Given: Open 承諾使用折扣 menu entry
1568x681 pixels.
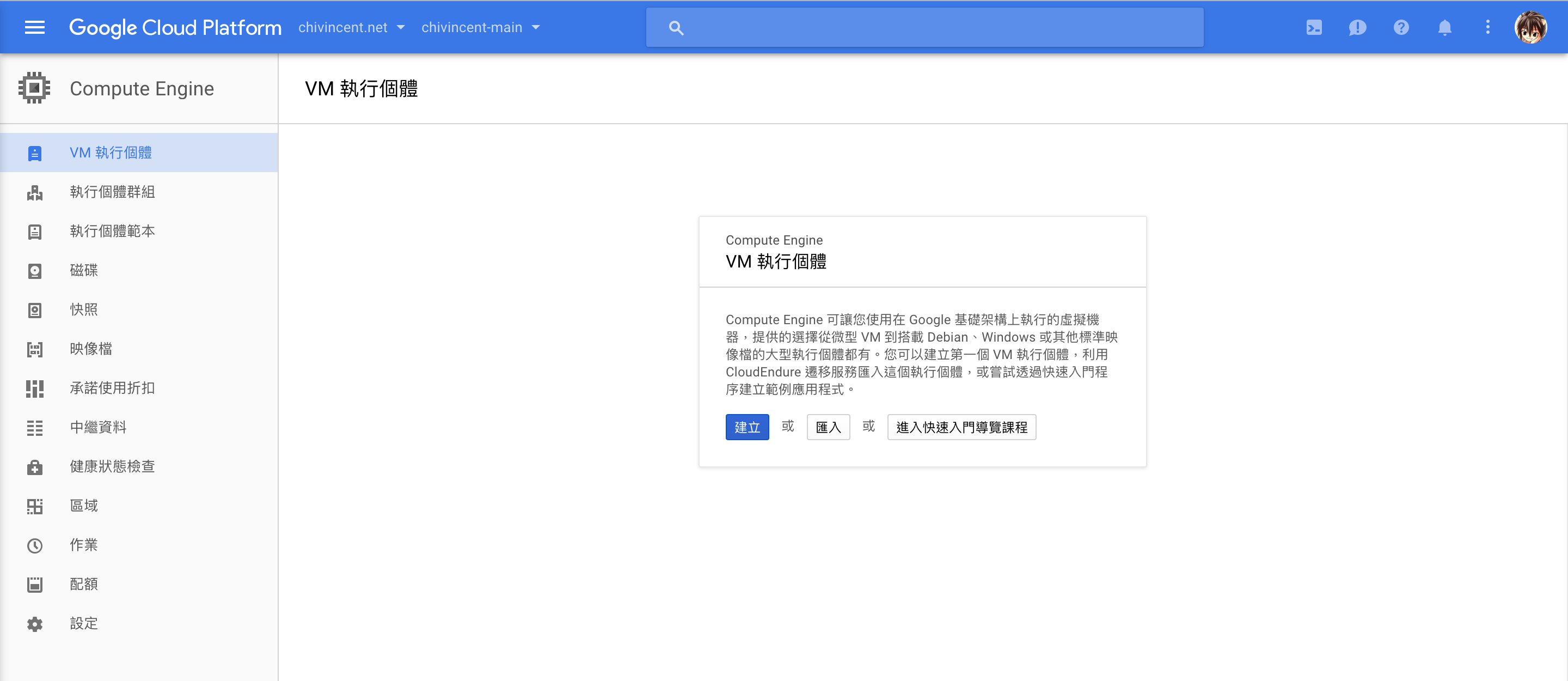Looking at the screenshot, I should [139, 388].
